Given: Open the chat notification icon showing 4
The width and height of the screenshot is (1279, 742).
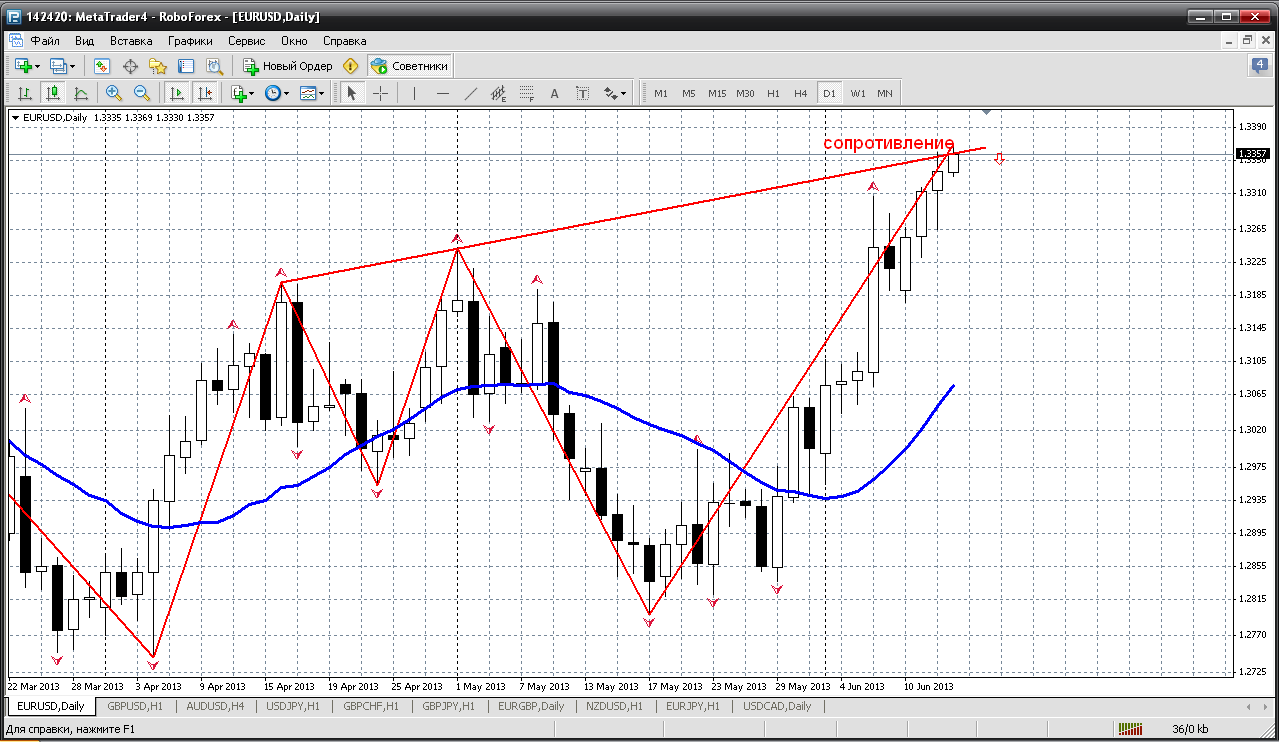Looking at the screenshot, I should coord(1260,66).
